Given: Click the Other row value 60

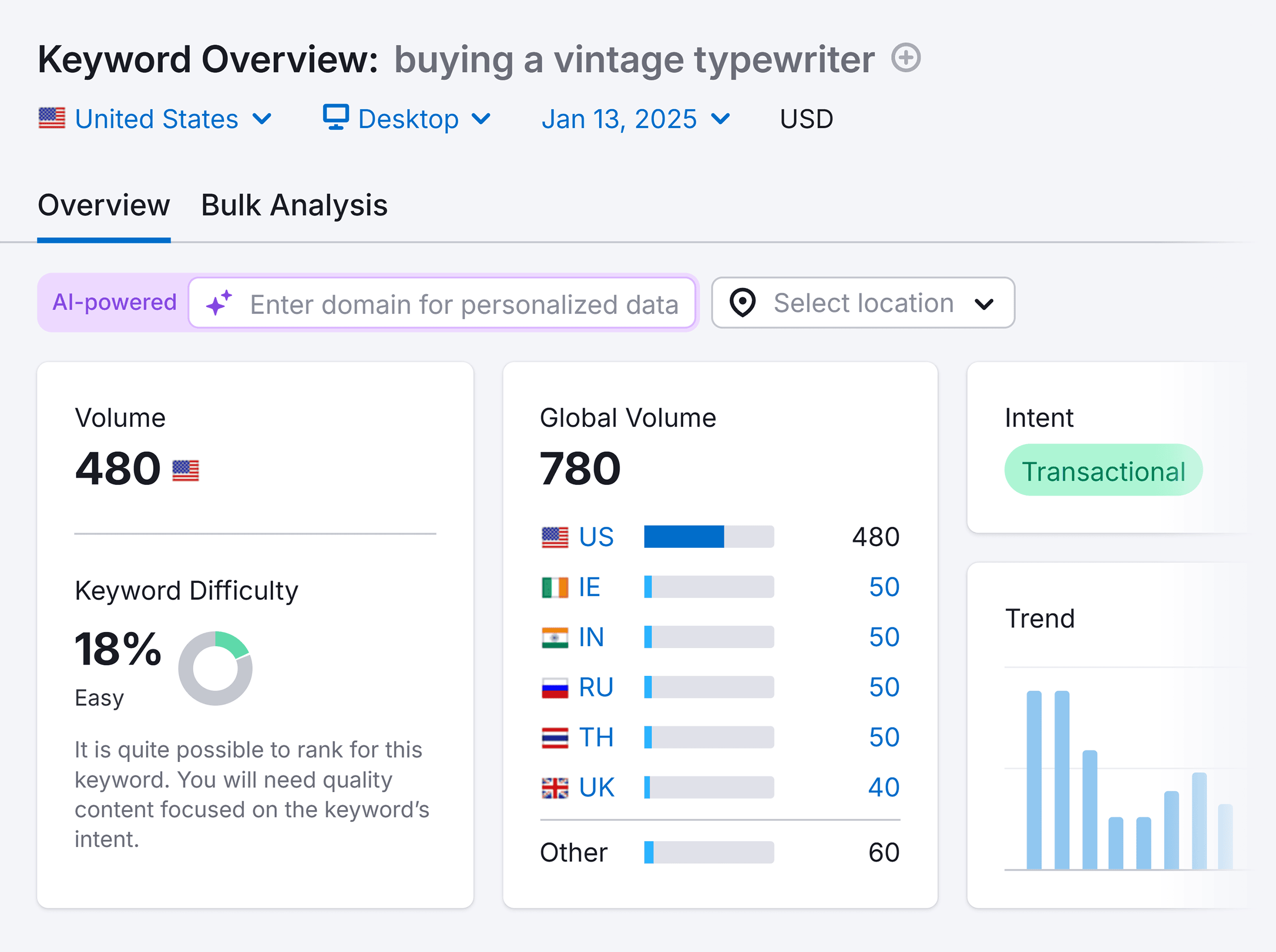Looking at the screenshot, I should (885, 853).
